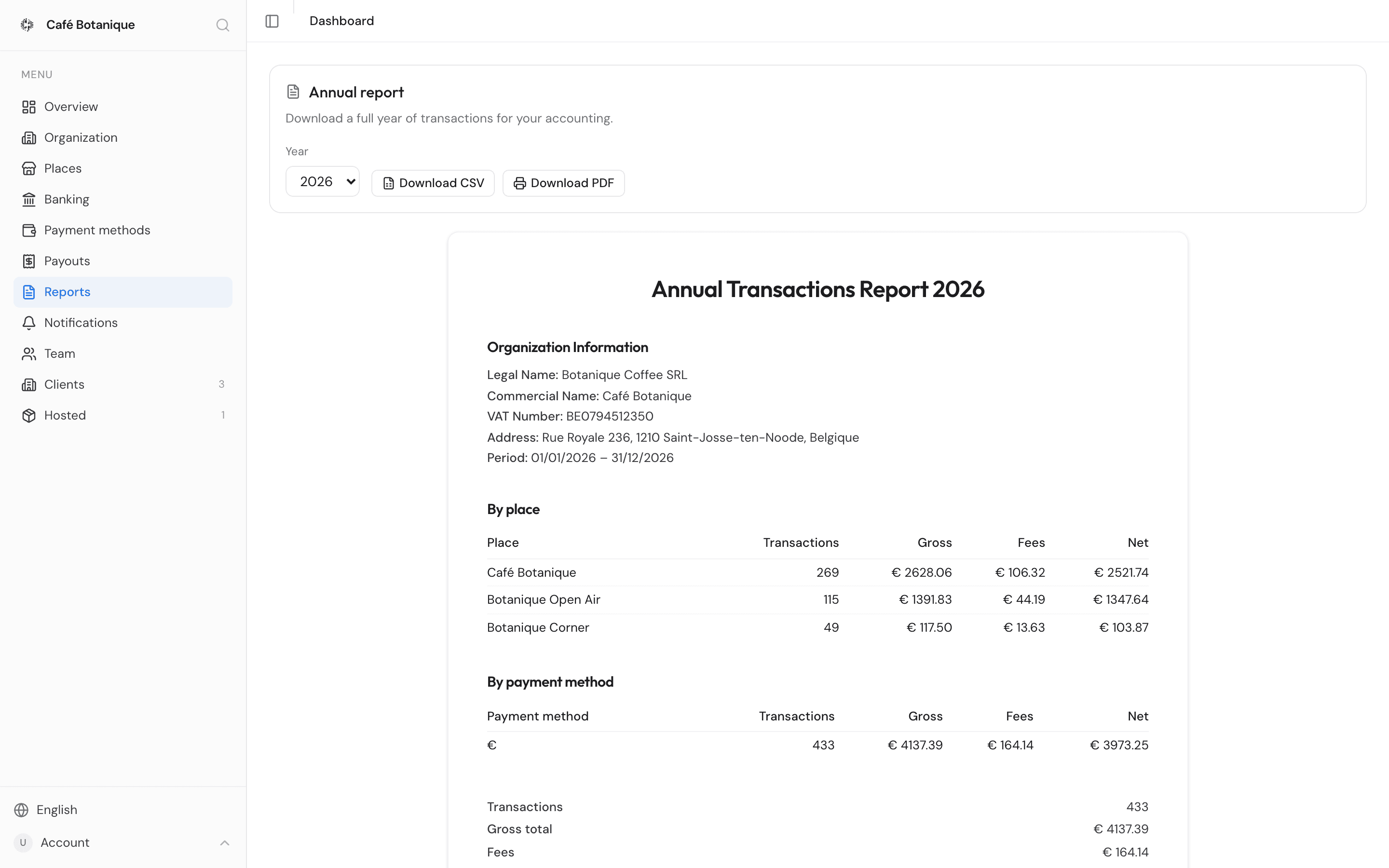The height and width of the screenshot is (868, 1389).
Task: Click the Payouts receipt icon
Action: click(29, 261)
